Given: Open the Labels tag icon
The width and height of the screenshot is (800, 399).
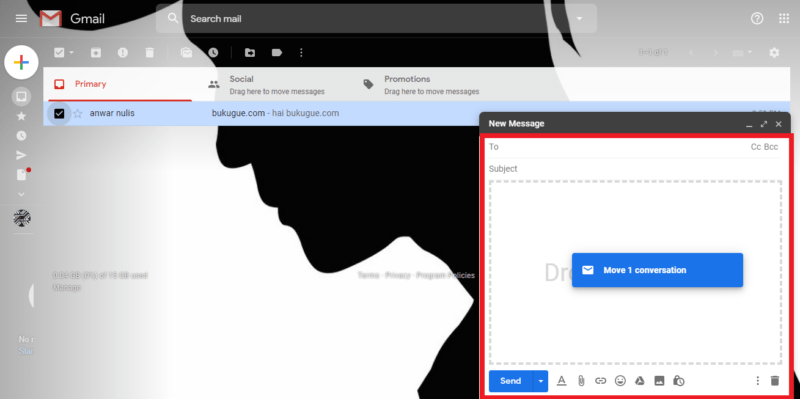Looking at the screenshot, I should [277, 53].
